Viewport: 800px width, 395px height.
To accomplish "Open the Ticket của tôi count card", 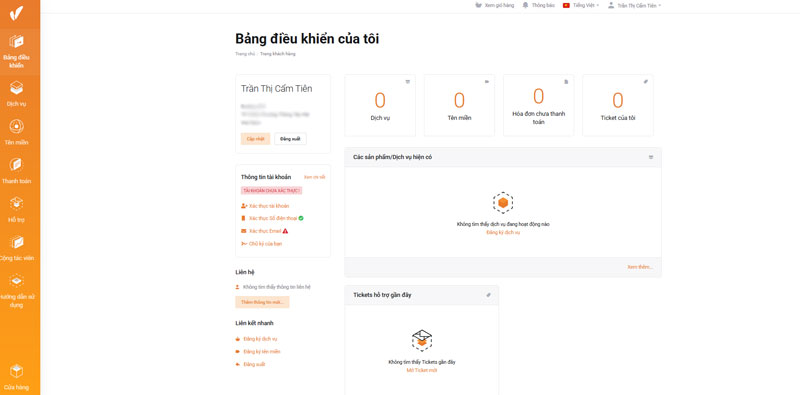I will tap(618, 106).
